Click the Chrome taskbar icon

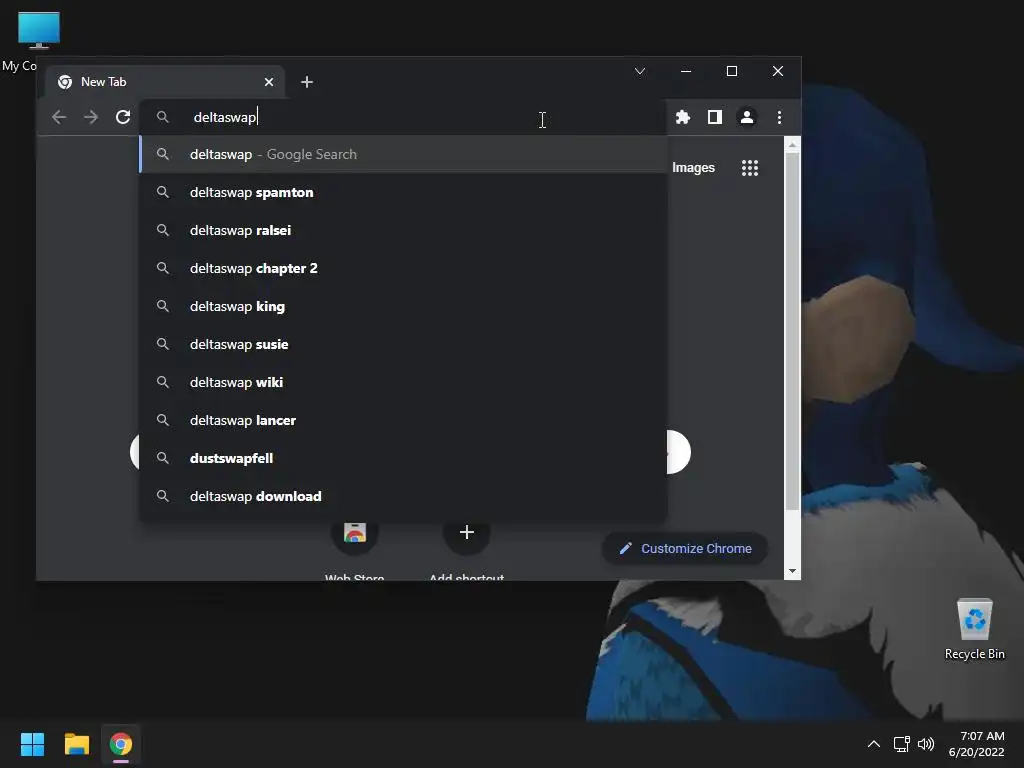[121, 744]
